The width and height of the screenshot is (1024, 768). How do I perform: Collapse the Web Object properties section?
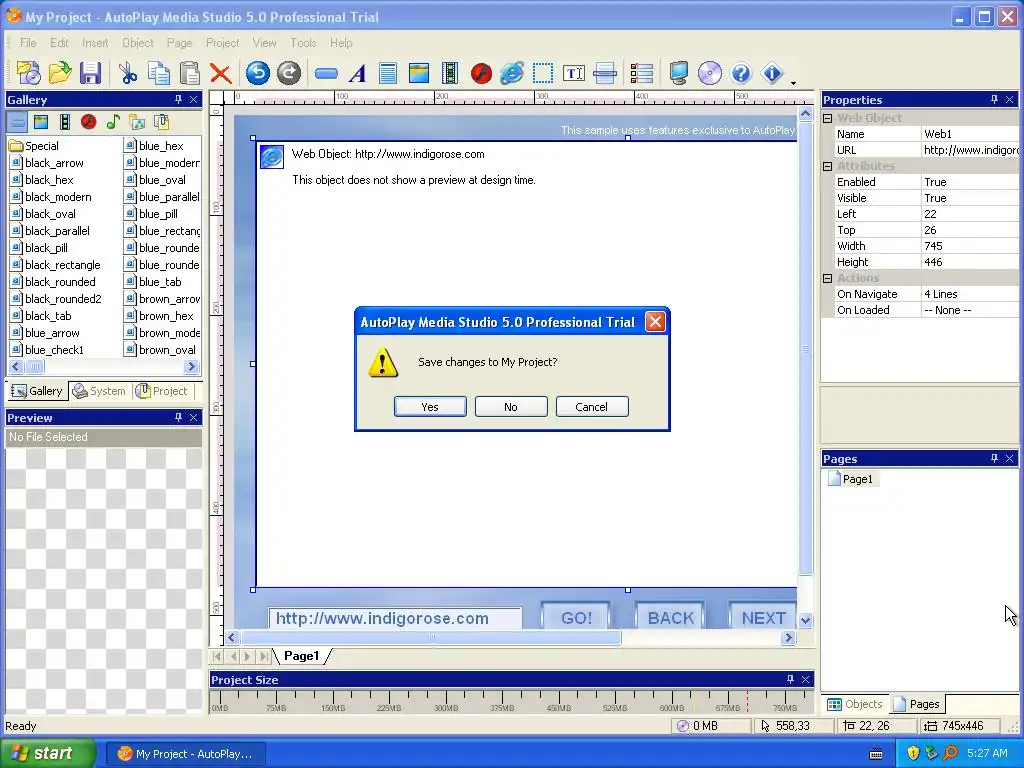pos(827,118)
